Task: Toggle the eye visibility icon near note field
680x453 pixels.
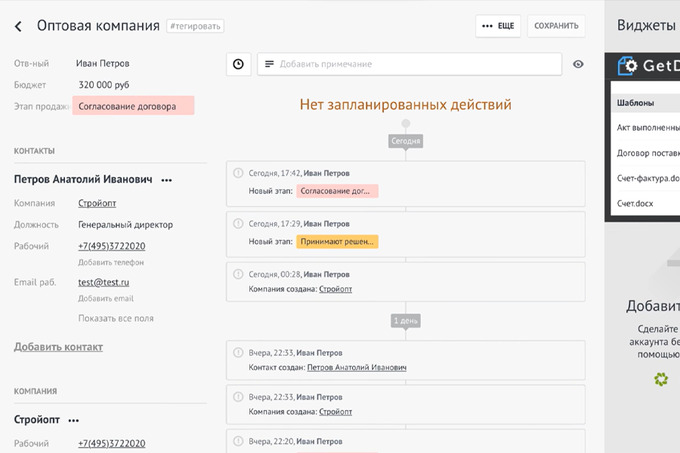Action: tap(578, 64)
